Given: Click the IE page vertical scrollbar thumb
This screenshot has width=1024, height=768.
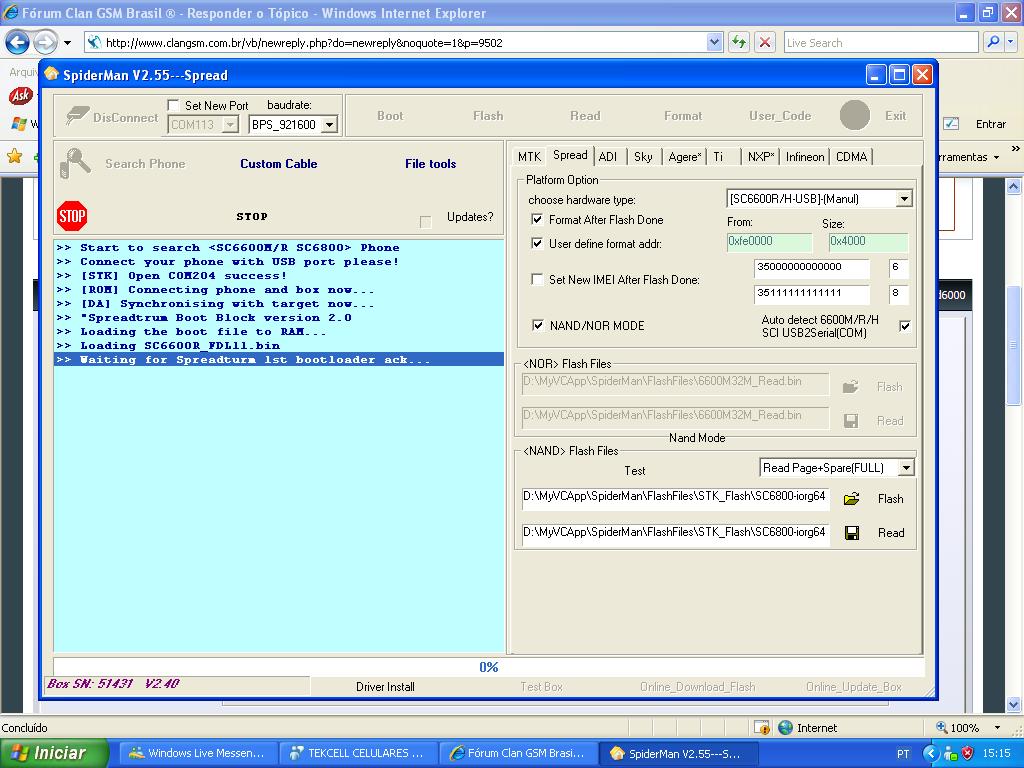Looking at the screenshot, I should [1013, 346].
